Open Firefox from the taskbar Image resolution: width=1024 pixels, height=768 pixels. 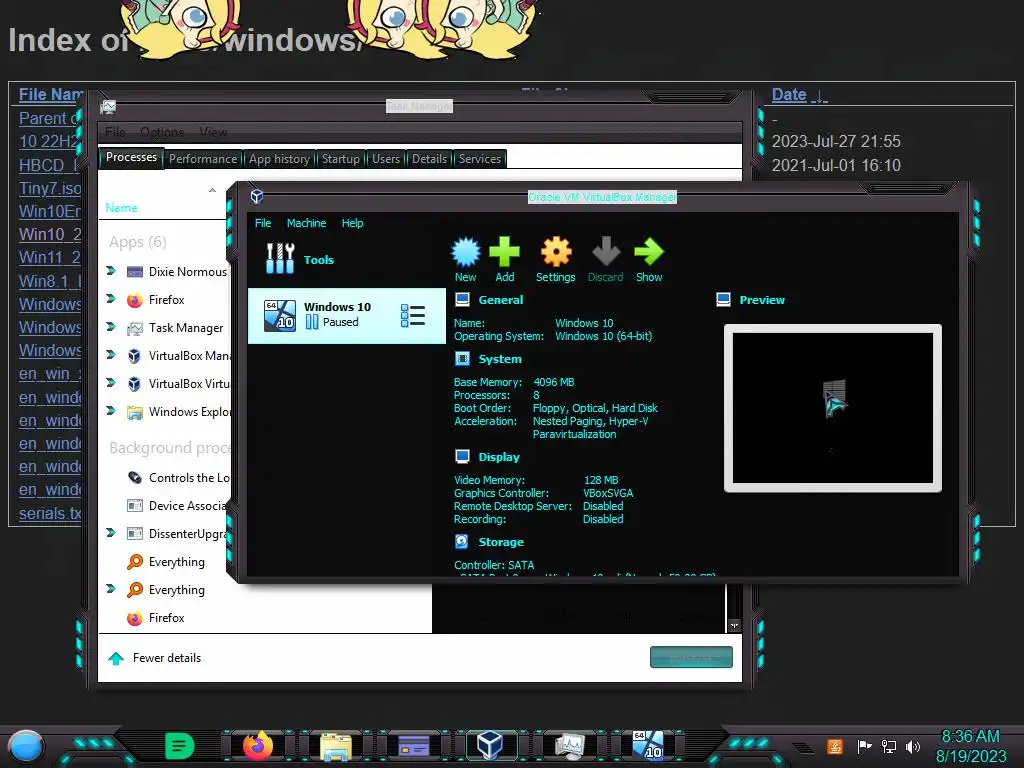tap(257, 745)
